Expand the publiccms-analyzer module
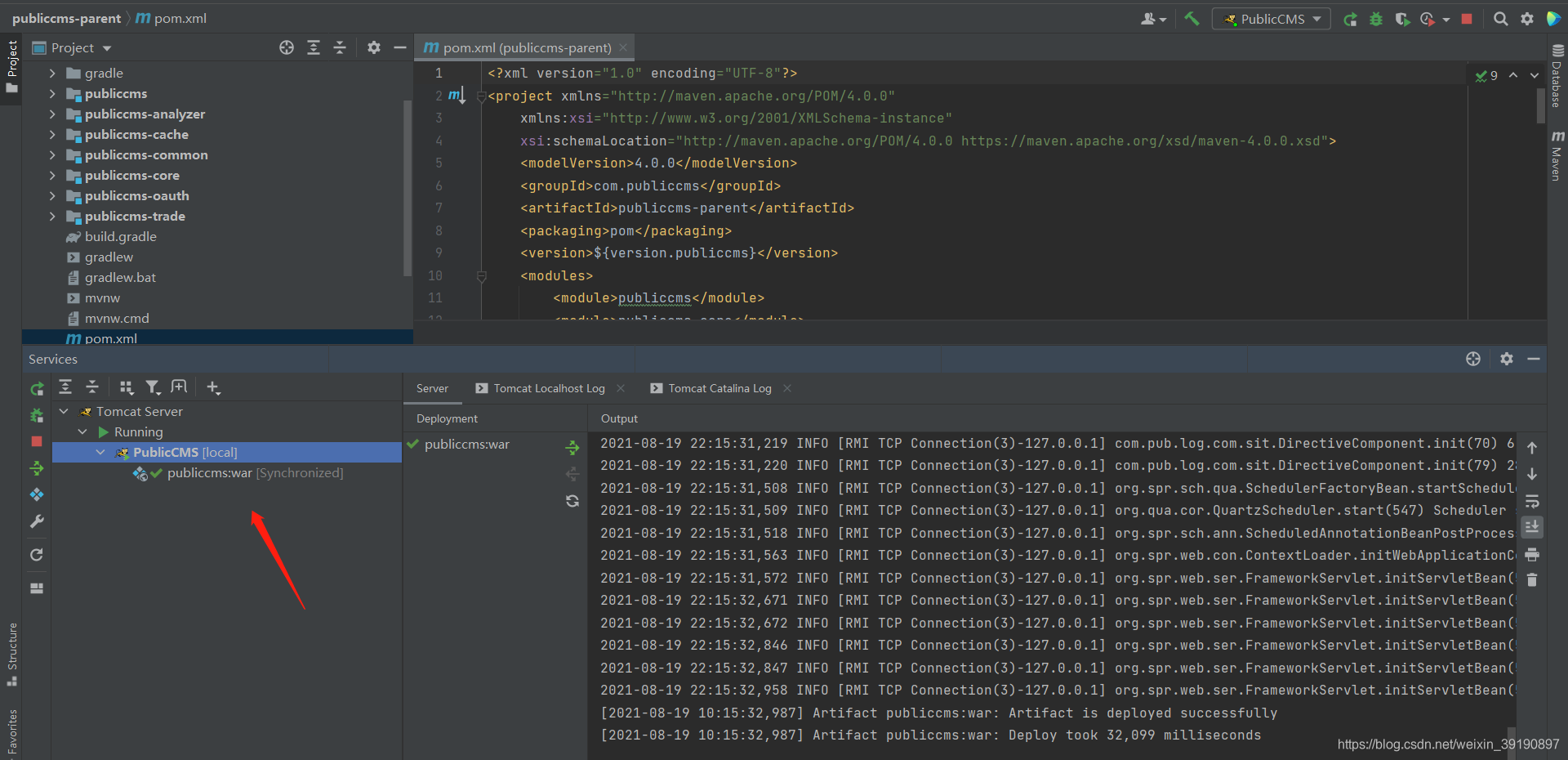The height and width of the screenshot is (760, 1568). point(52,114)
